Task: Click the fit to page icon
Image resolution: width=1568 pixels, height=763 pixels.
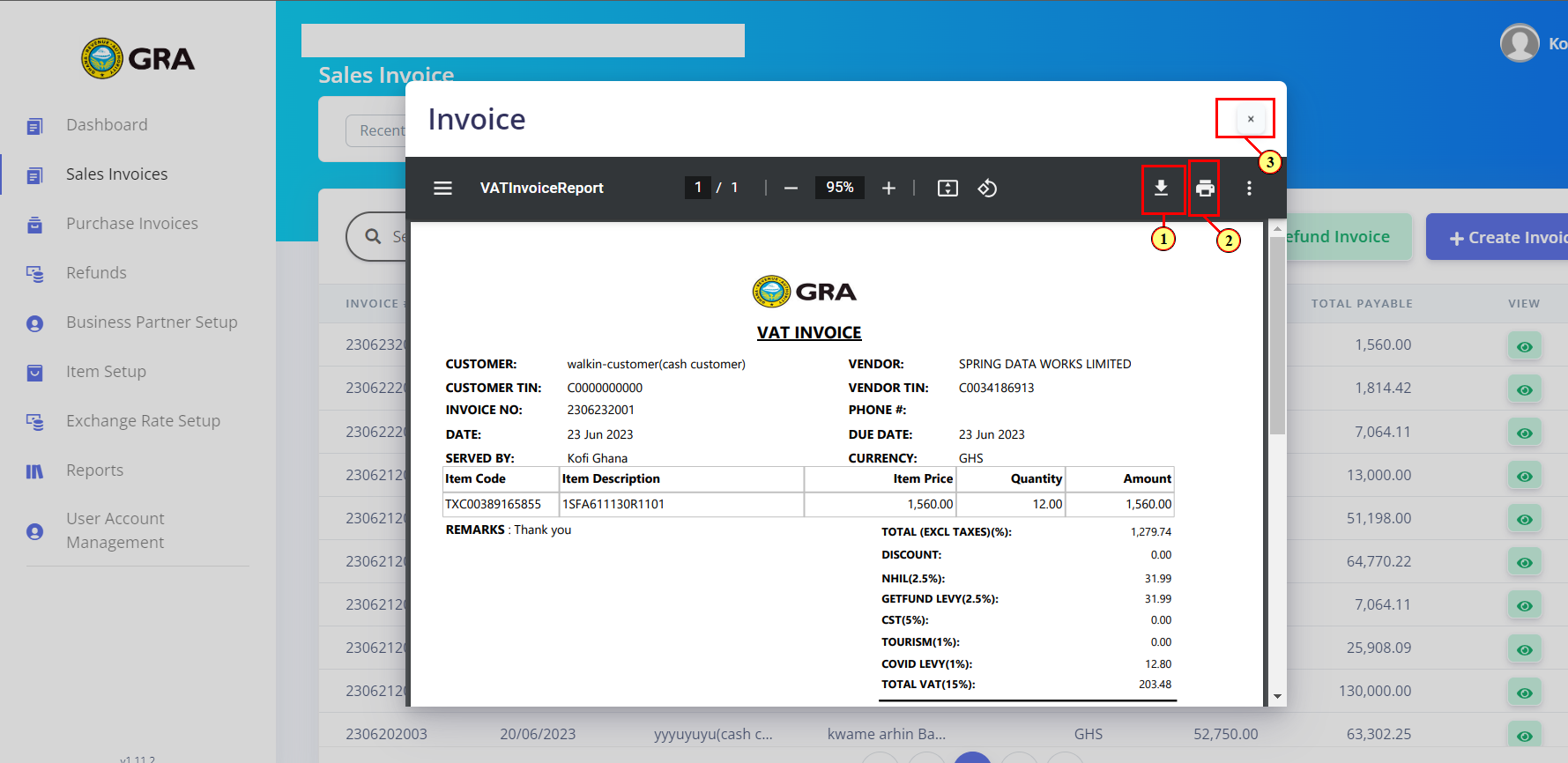Action: pyautogui.click(x=947, y=188)
